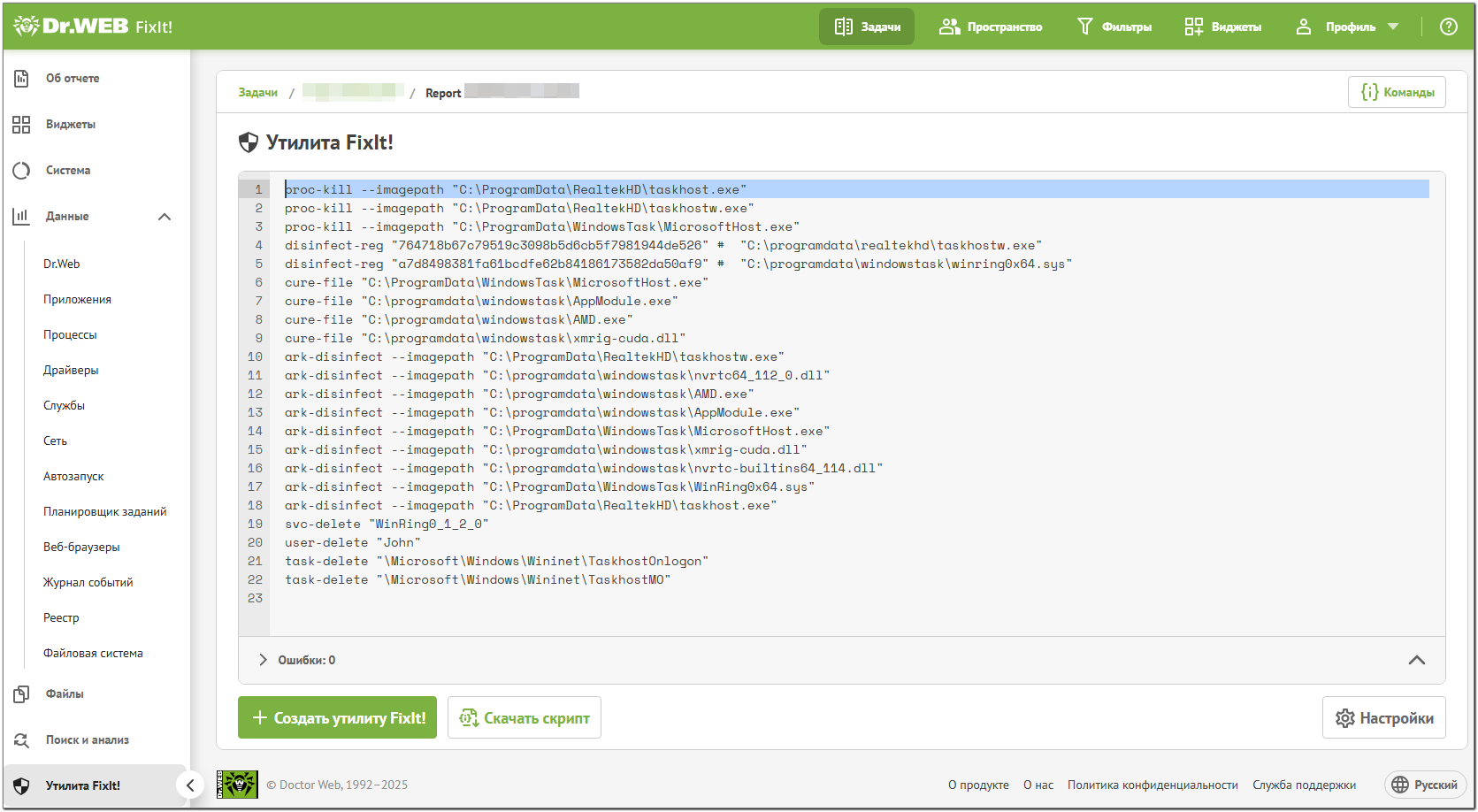Open Dr.Web under Данные
Screen dimensions: 1478x812
[x=62, y=264]
